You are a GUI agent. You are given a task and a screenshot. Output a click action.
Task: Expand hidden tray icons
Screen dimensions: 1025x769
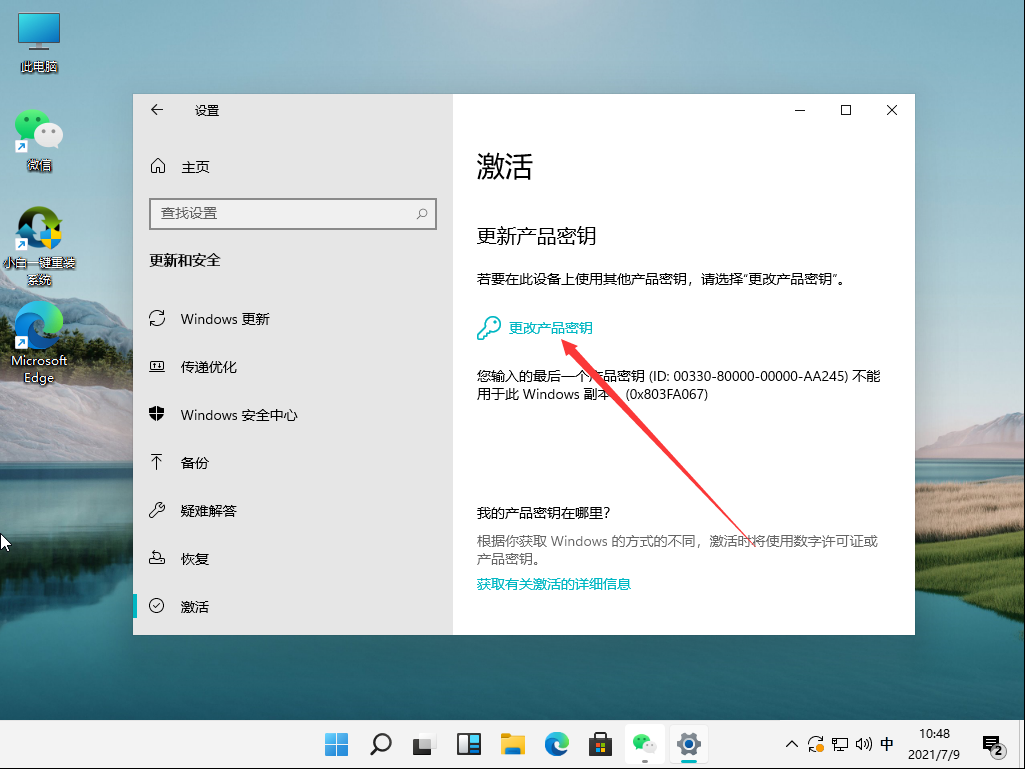(790, 744)
